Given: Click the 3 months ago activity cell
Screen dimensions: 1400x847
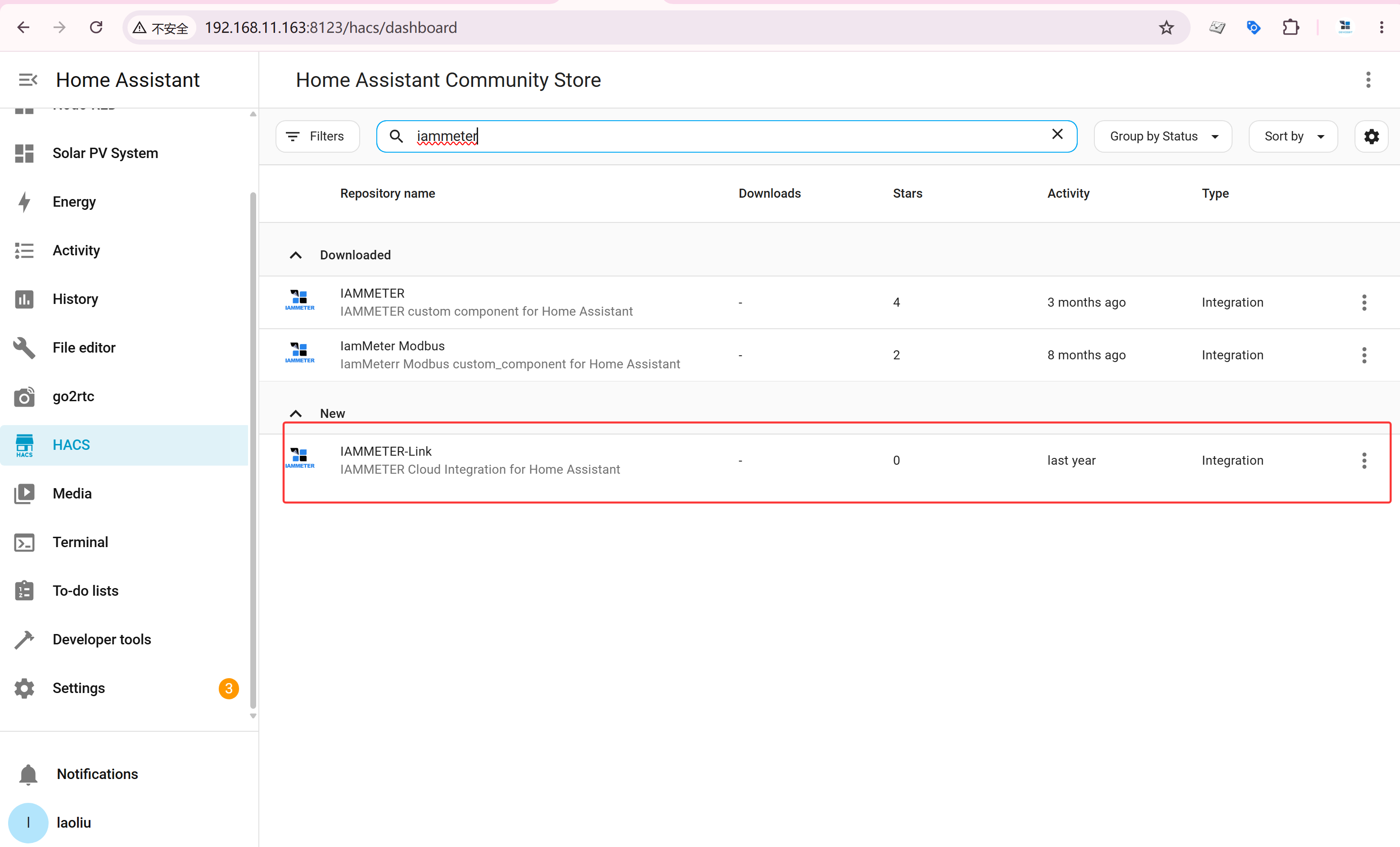Looking at the screenshot, I should tap(1086, 303).
